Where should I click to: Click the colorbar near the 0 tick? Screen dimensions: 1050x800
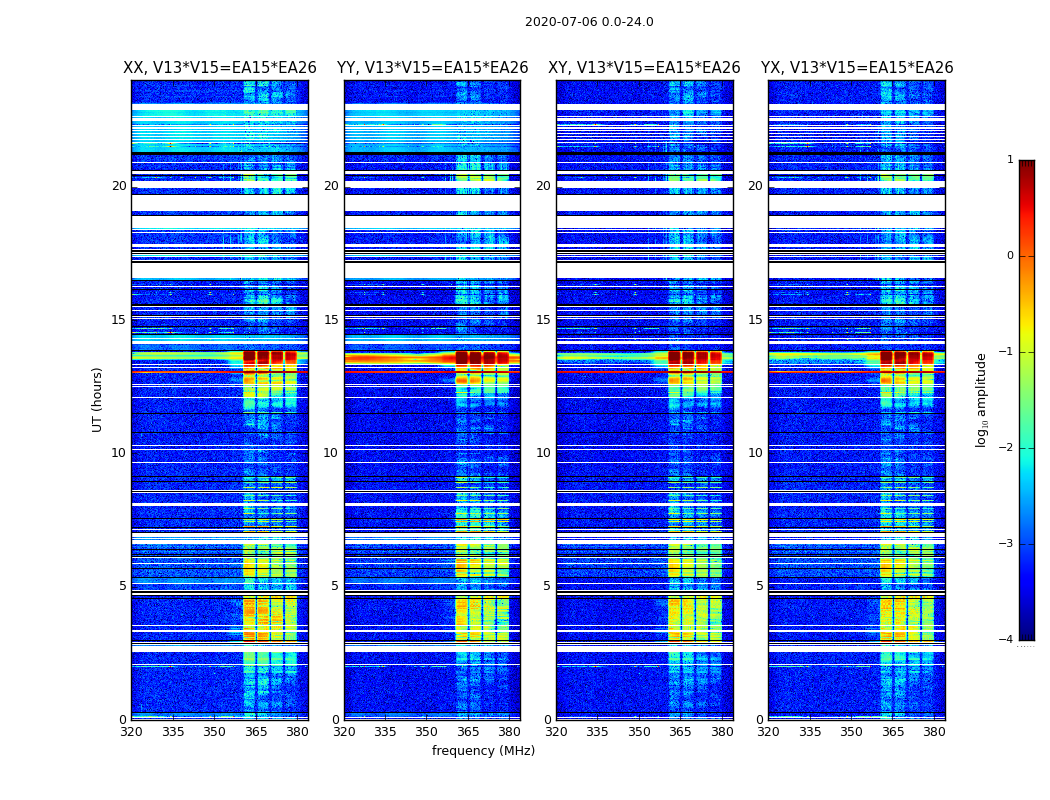click(x=1027, y=256)
